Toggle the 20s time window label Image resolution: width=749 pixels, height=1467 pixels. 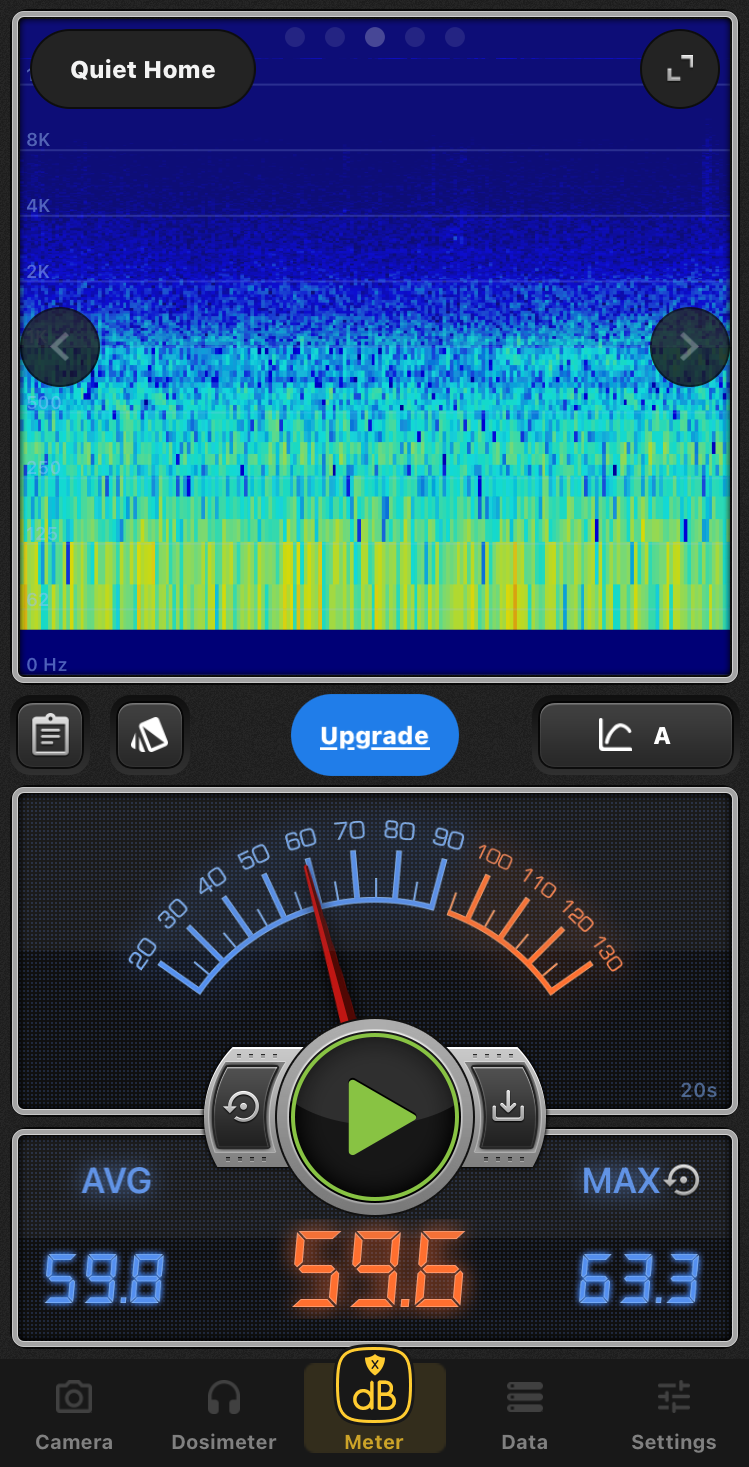698,1090
